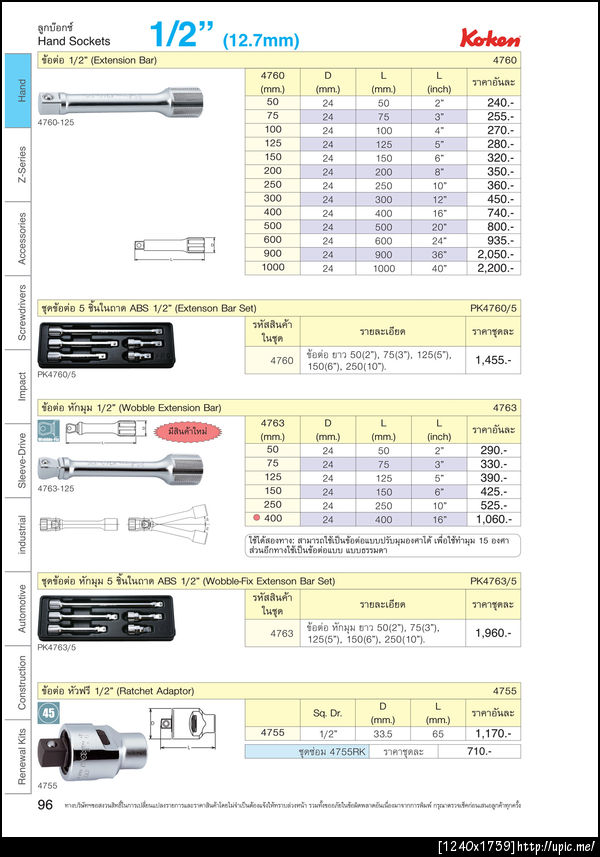The width and height of the screenshot is (600, 857).
Task: Open the industrial side tab
Action: (18, 535)
